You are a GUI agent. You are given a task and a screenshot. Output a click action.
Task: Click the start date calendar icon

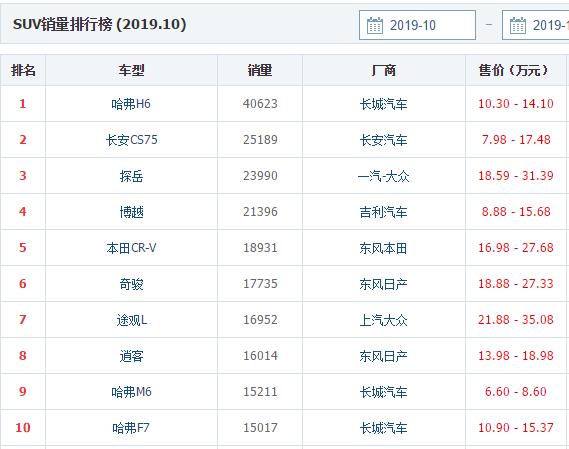(374, 25)
